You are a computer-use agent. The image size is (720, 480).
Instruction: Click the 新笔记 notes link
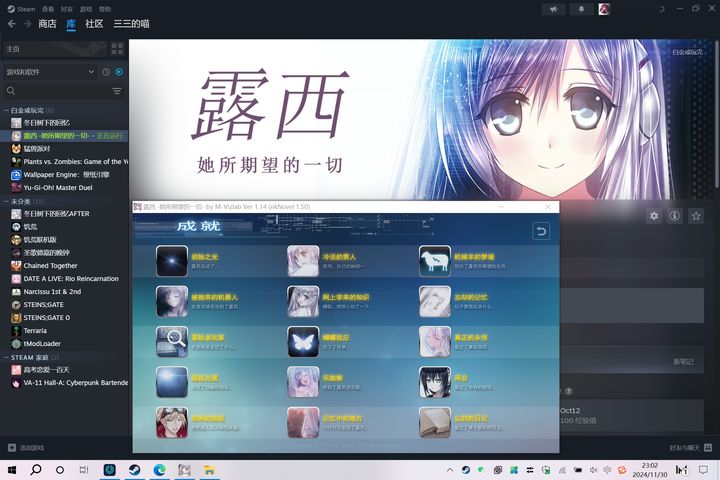click(683, 362)
